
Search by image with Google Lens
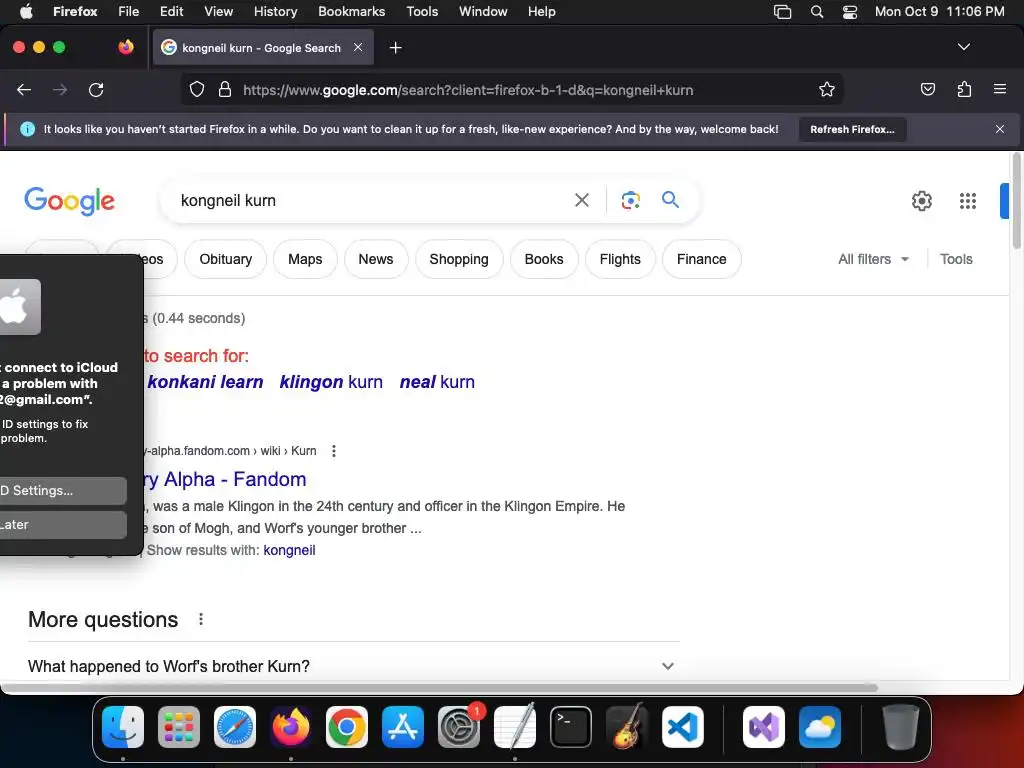(630, 200)
